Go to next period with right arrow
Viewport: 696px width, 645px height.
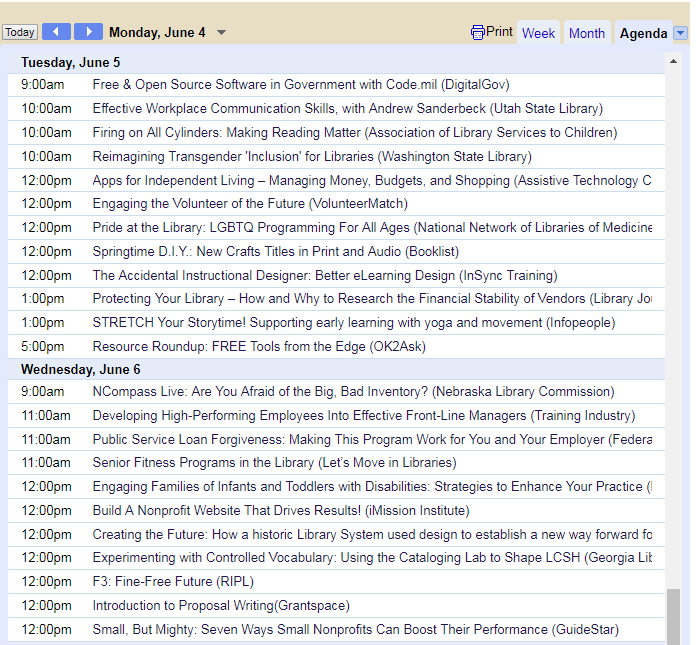[88, 32]
